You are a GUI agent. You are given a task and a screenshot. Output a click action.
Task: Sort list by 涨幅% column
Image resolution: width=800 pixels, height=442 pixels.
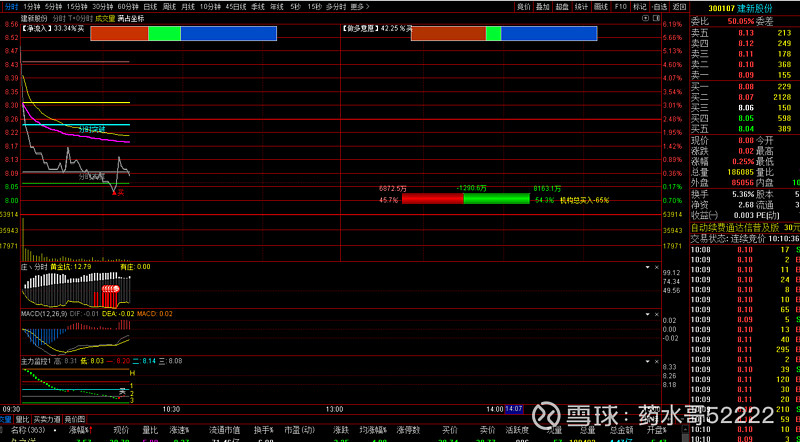81,429
